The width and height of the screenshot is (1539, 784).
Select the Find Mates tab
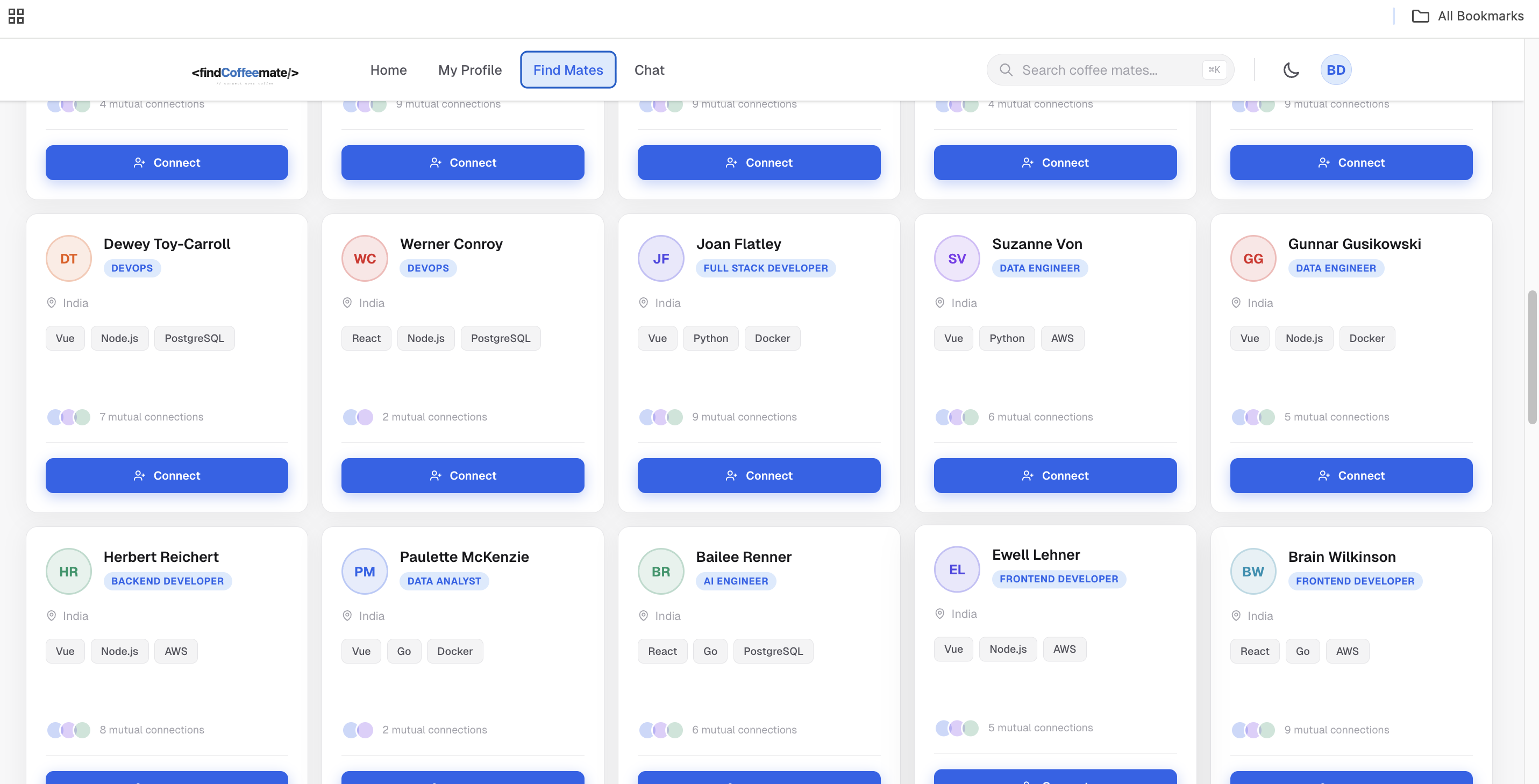tap(567, 70)
